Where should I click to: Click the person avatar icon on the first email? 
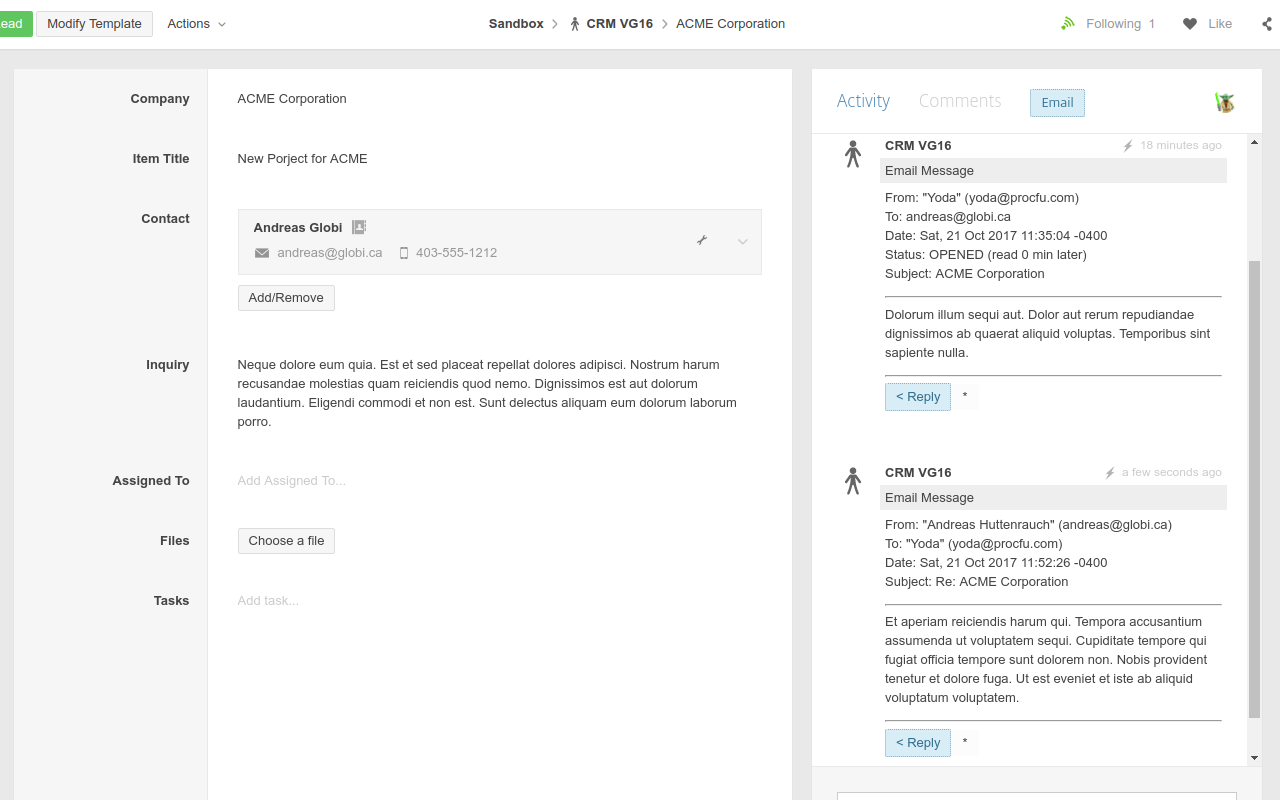click(852, 153)
